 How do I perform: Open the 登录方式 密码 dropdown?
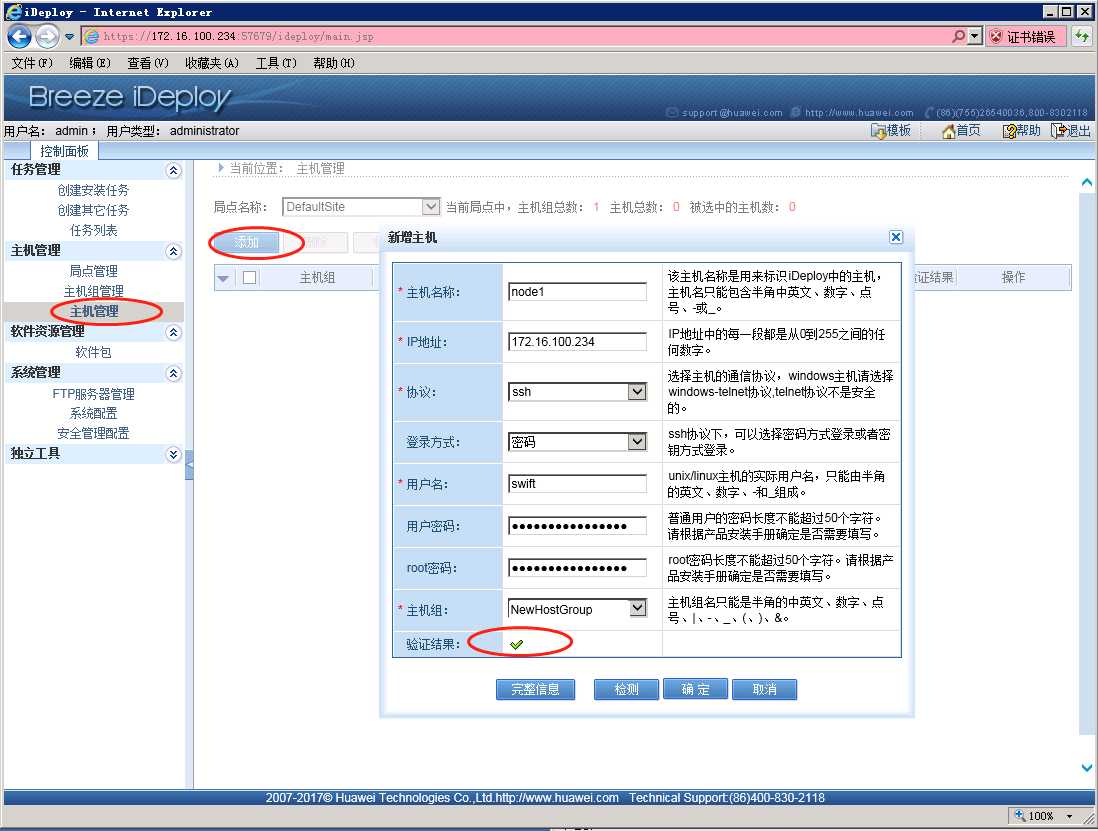click(x=577, y=442)
